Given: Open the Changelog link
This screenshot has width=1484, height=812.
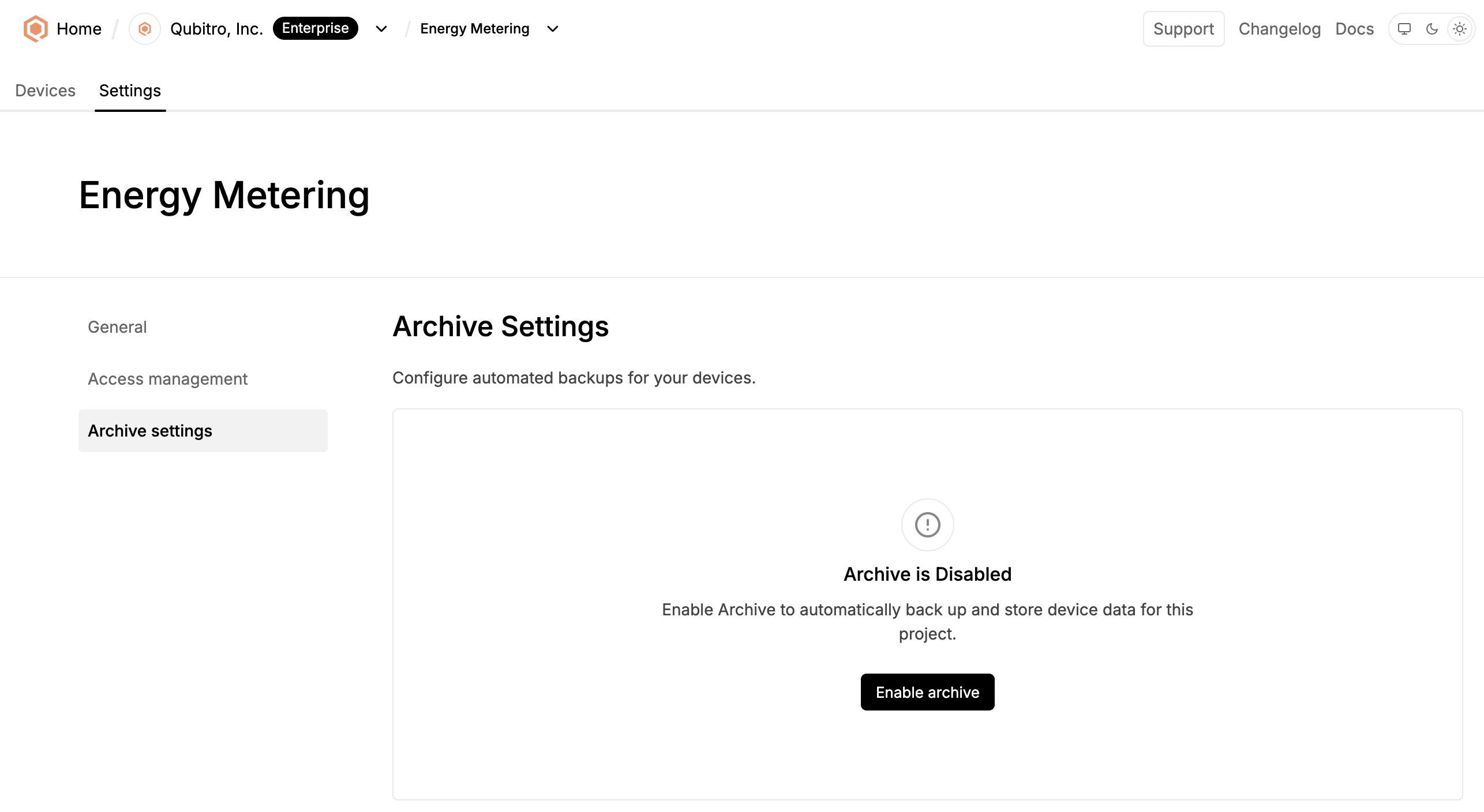Looking at the screenshot, I should click(1280, 29).
